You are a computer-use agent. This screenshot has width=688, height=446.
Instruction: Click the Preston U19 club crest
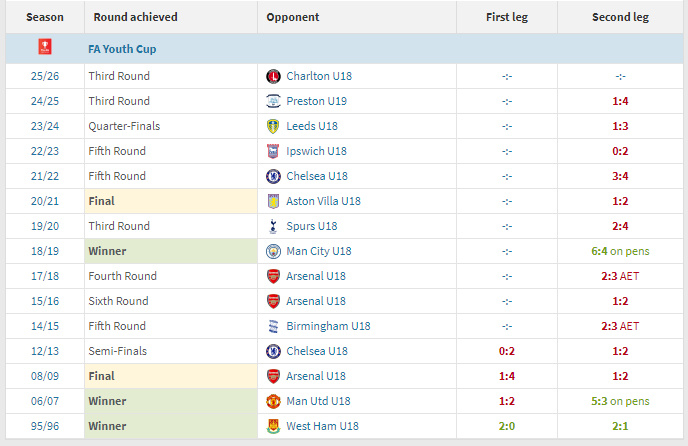(273, 101)
